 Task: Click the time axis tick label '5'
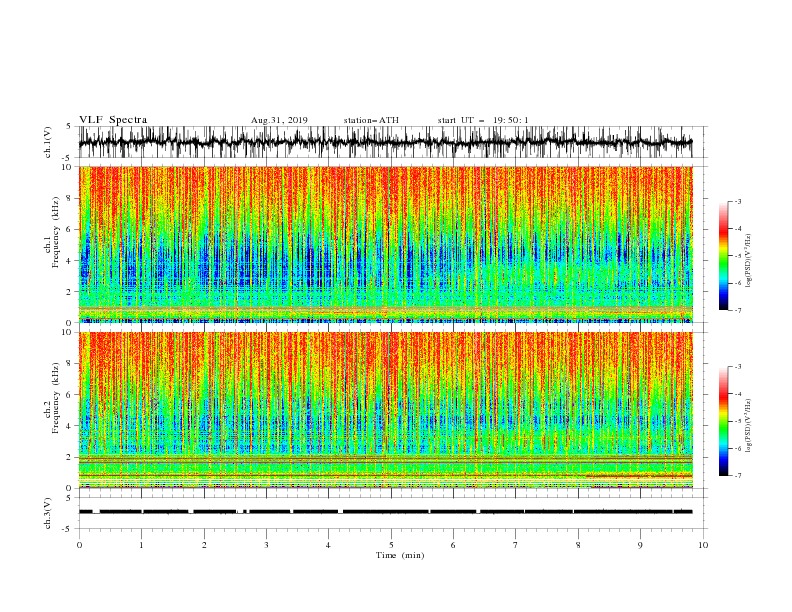(391, 545)
